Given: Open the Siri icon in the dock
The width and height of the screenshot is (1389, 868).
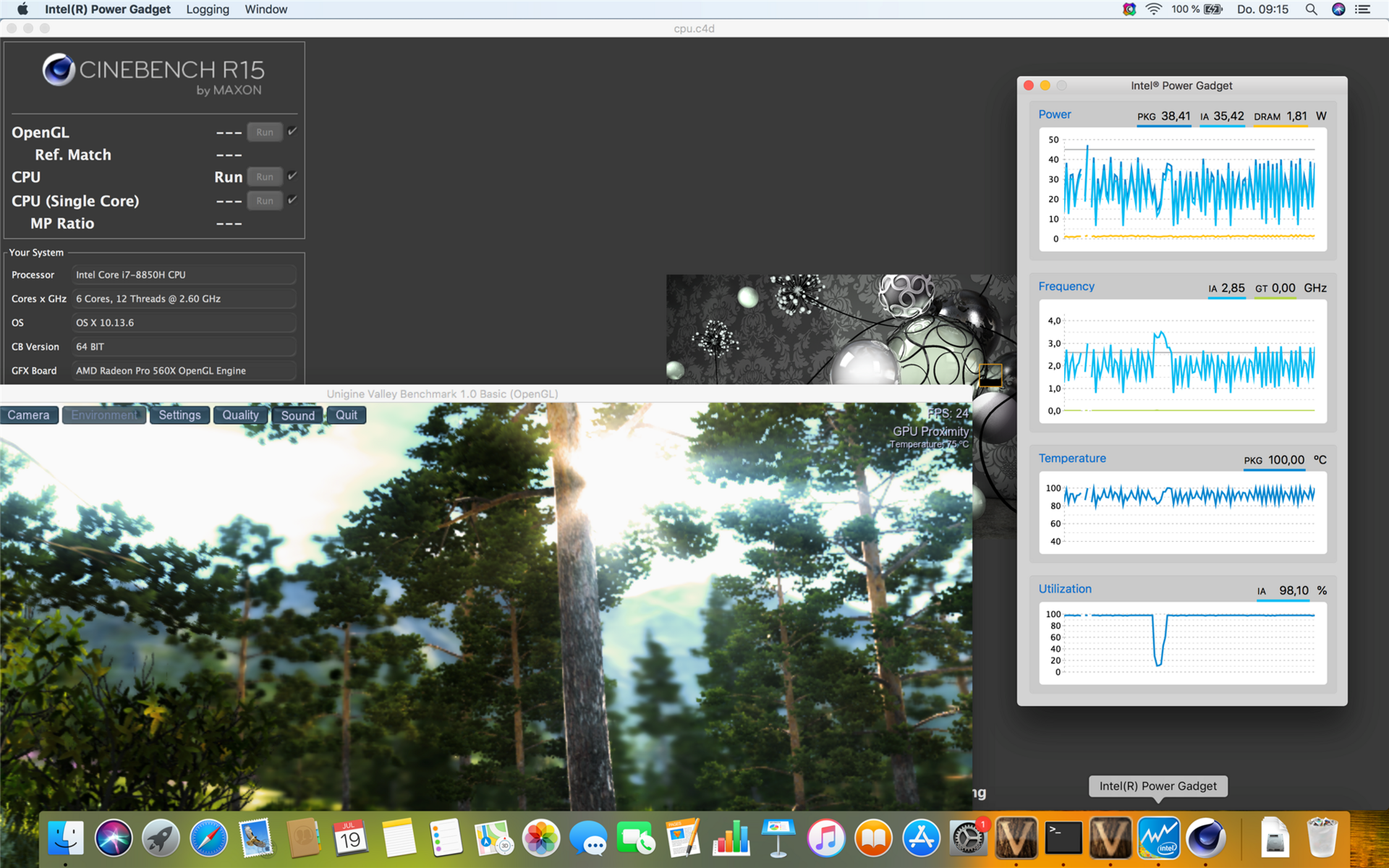Looking at the screenshot, I should coord(114,838).
